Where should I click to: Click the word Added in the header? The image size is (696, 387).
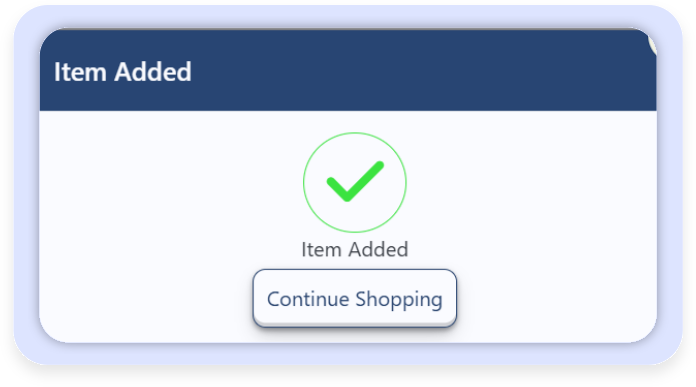(153, 71)
